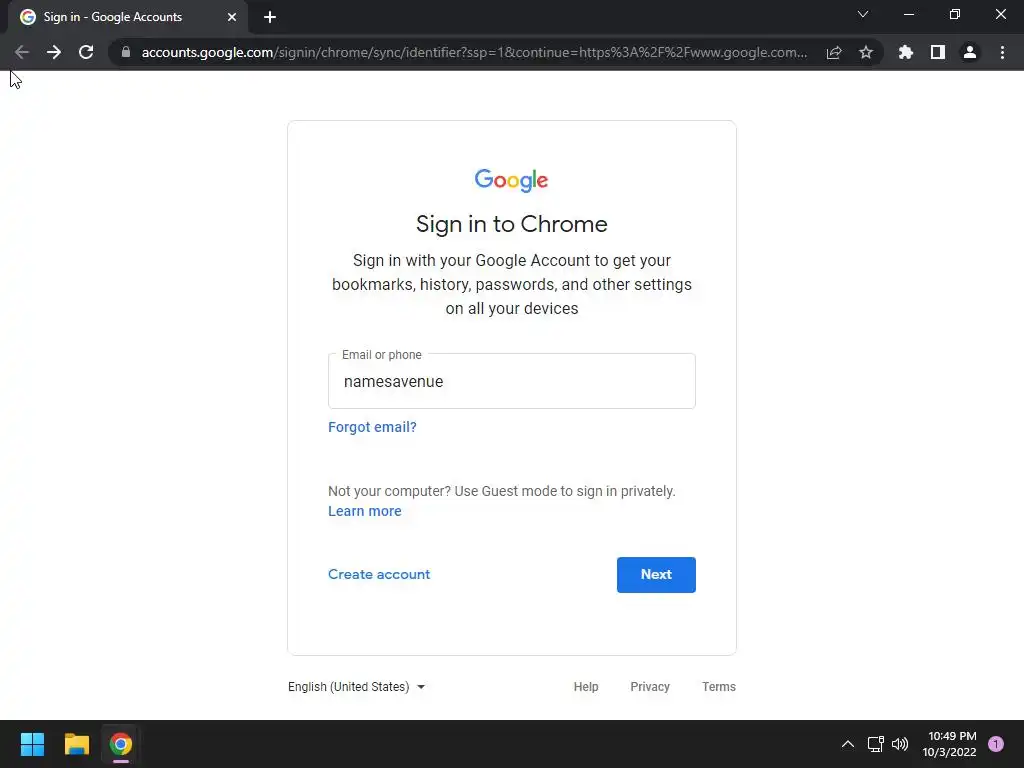This screenshot has width=1024, height=768.
Task: Open the Extensions puzzle icon
Action: pos(906,52)
